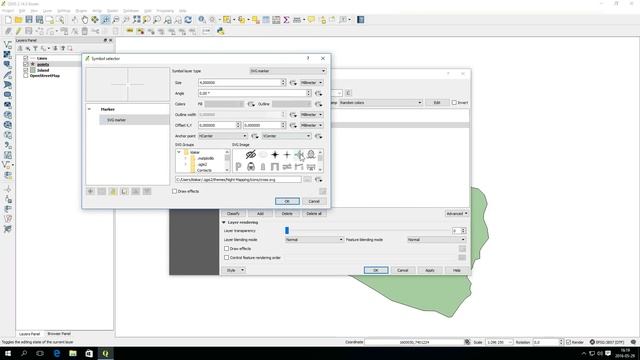Open Random colors ramp dropdown
The width and height of the screenshot is (640, 360).
tap(380, 102)
